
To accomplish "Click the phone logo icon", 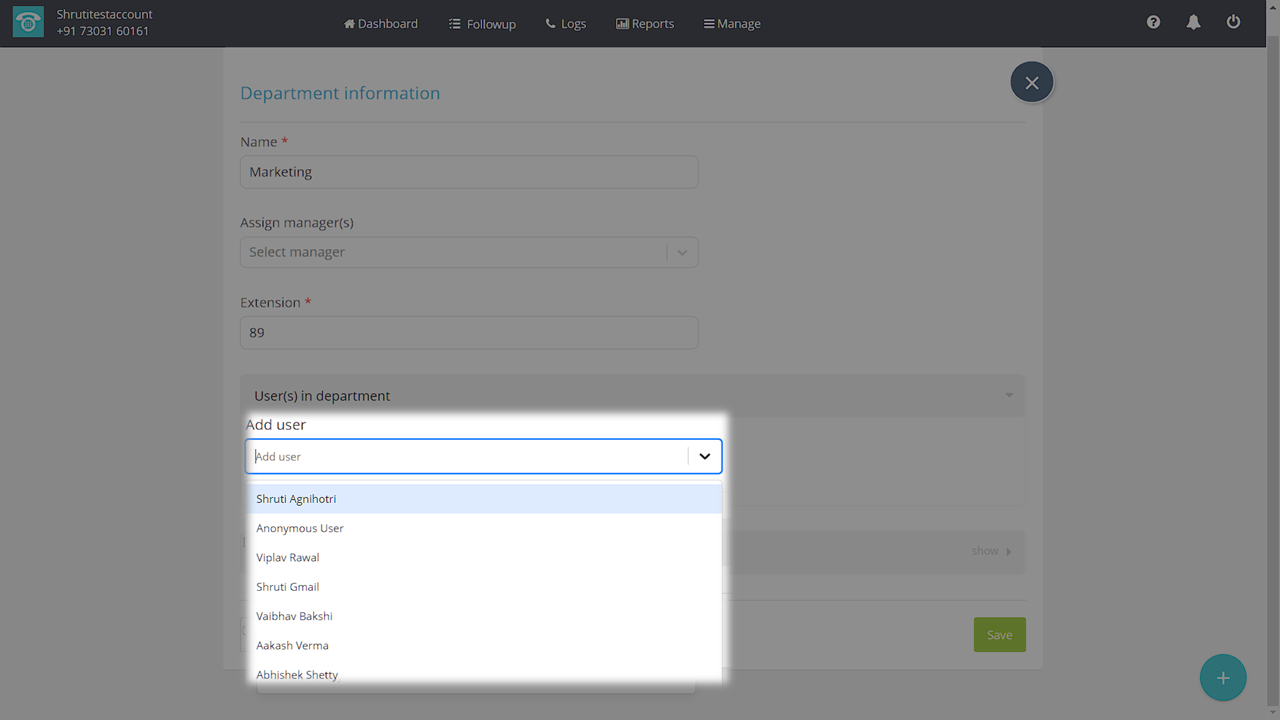I will 28,23.
